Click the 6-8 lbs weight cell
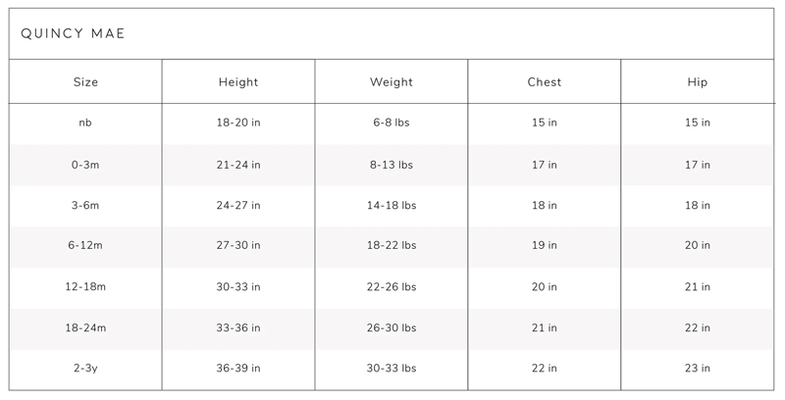The width and height of the screenshot is (785, 400). (391, 123)
